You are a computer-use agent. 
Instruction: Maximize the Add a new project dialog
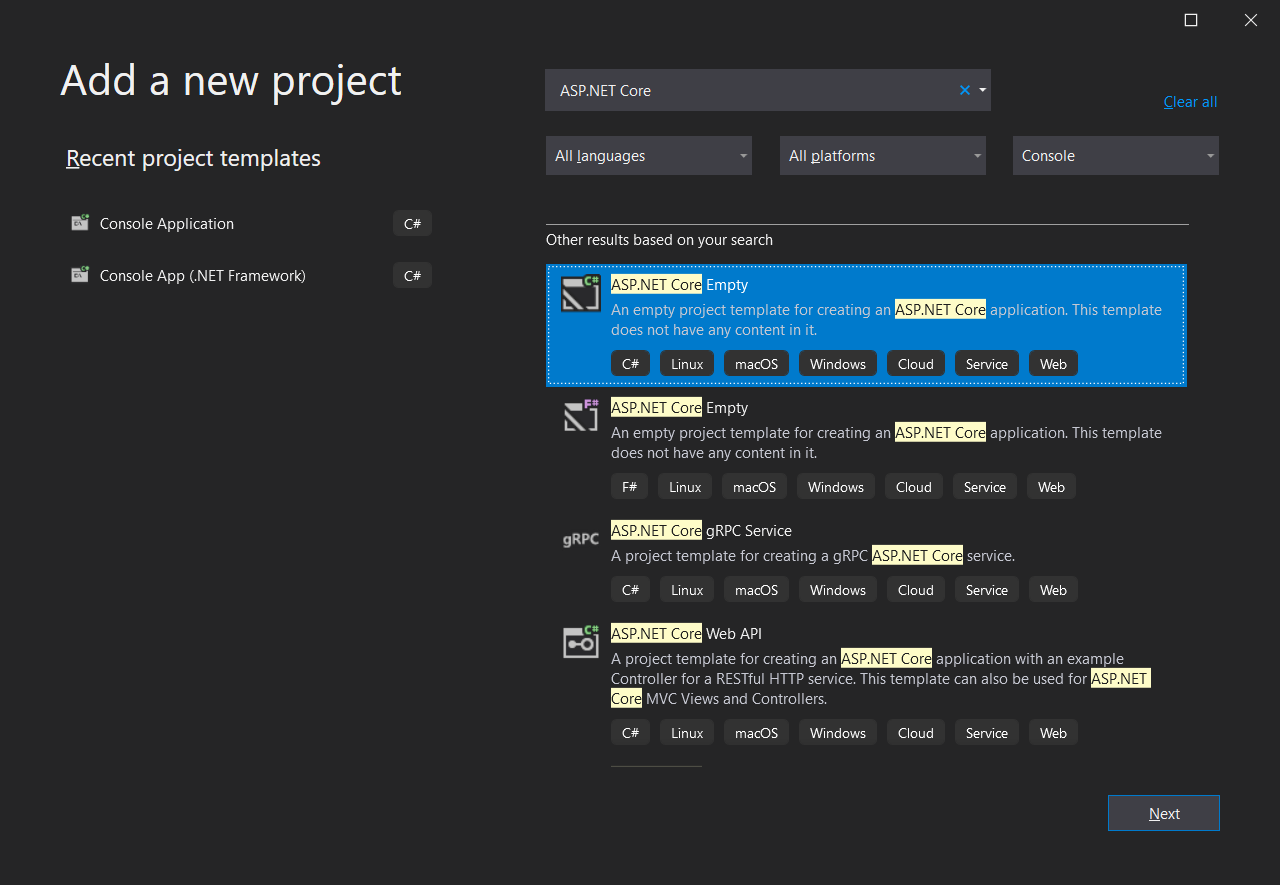pyautogui.click(x=1191, y=20)
